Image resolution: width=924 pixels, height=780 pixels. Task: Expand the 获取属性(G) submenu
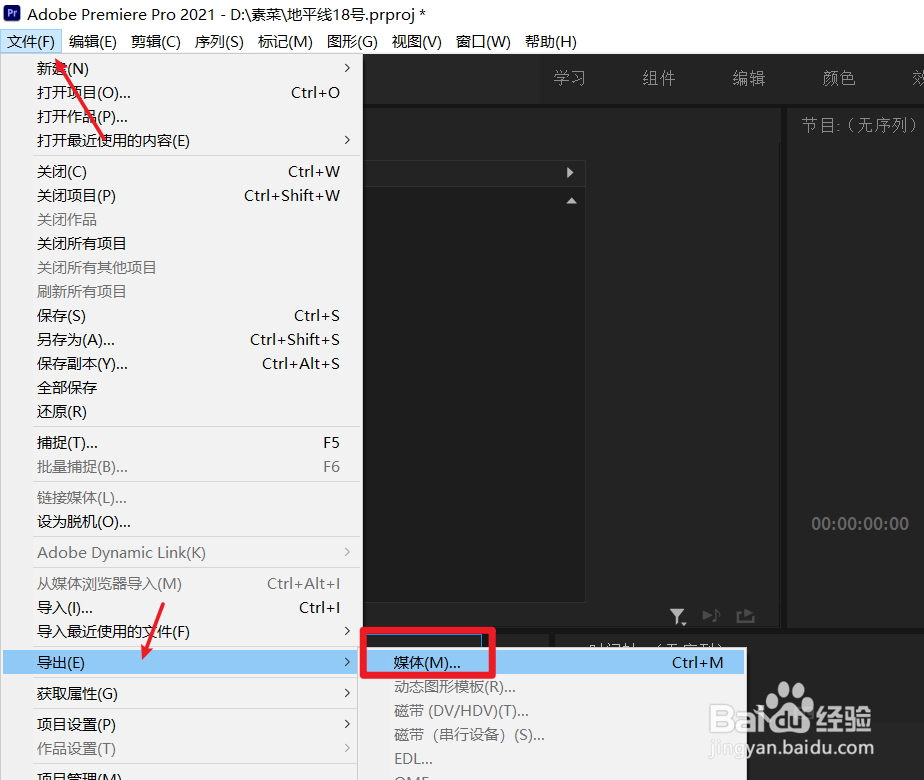click(x=182, y=693)
